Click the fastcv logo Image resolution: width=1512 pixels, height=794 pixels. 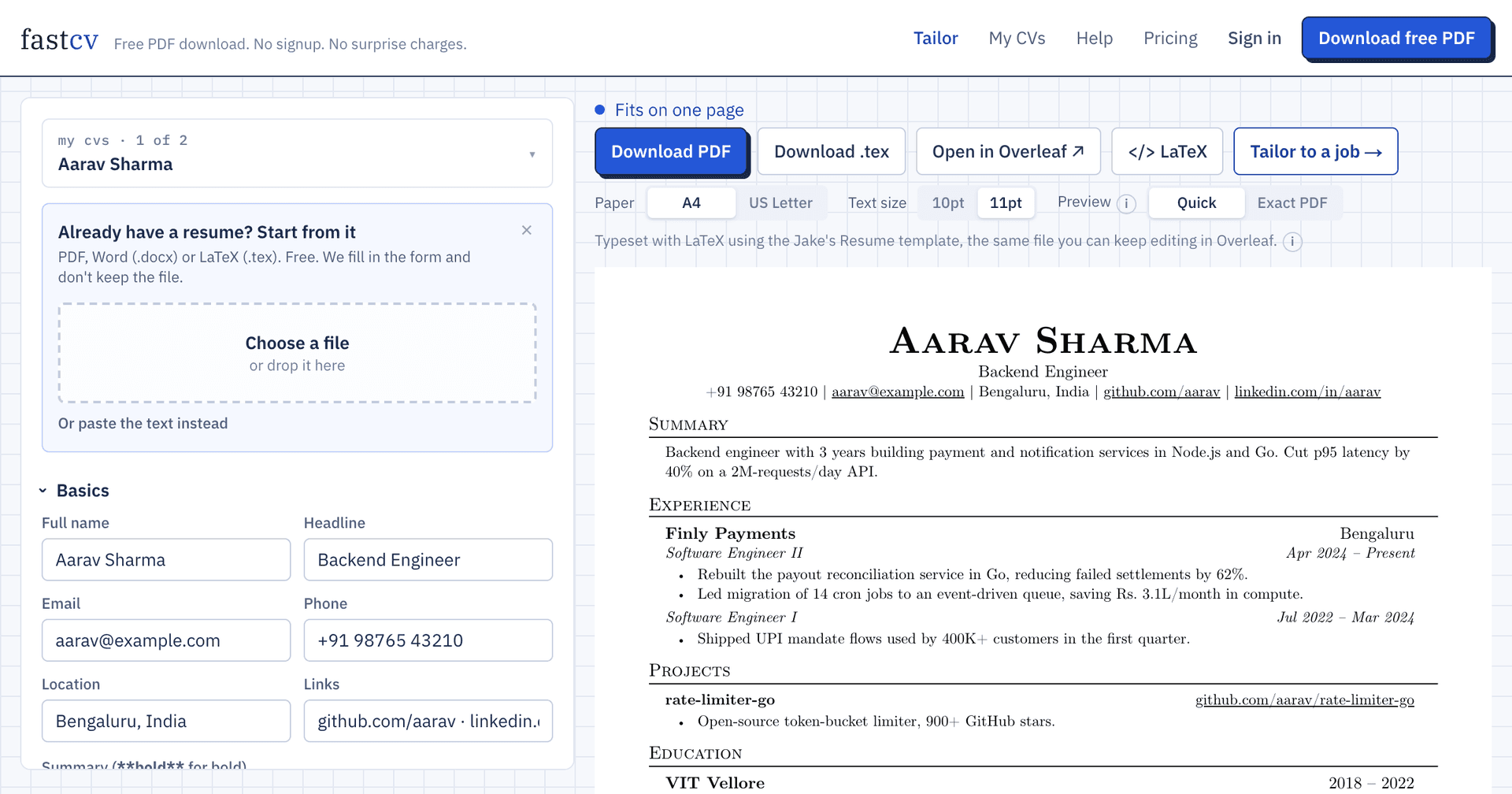[x=59, y=39]
